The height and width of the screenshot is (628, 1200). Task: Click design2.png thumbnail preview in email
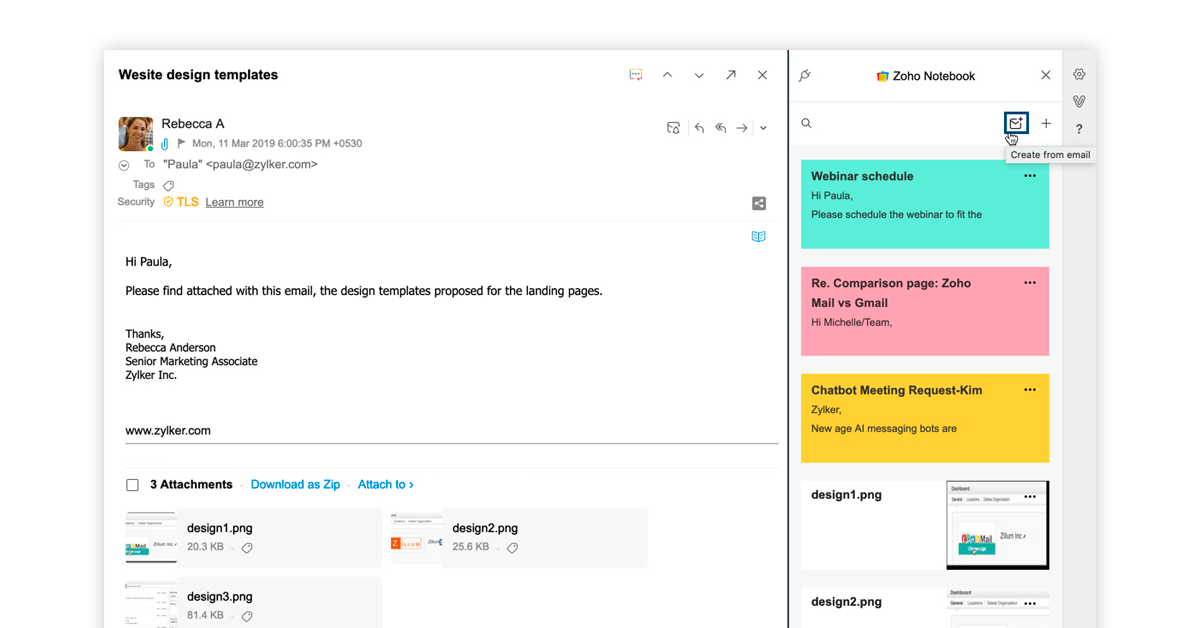pos(417,539)
